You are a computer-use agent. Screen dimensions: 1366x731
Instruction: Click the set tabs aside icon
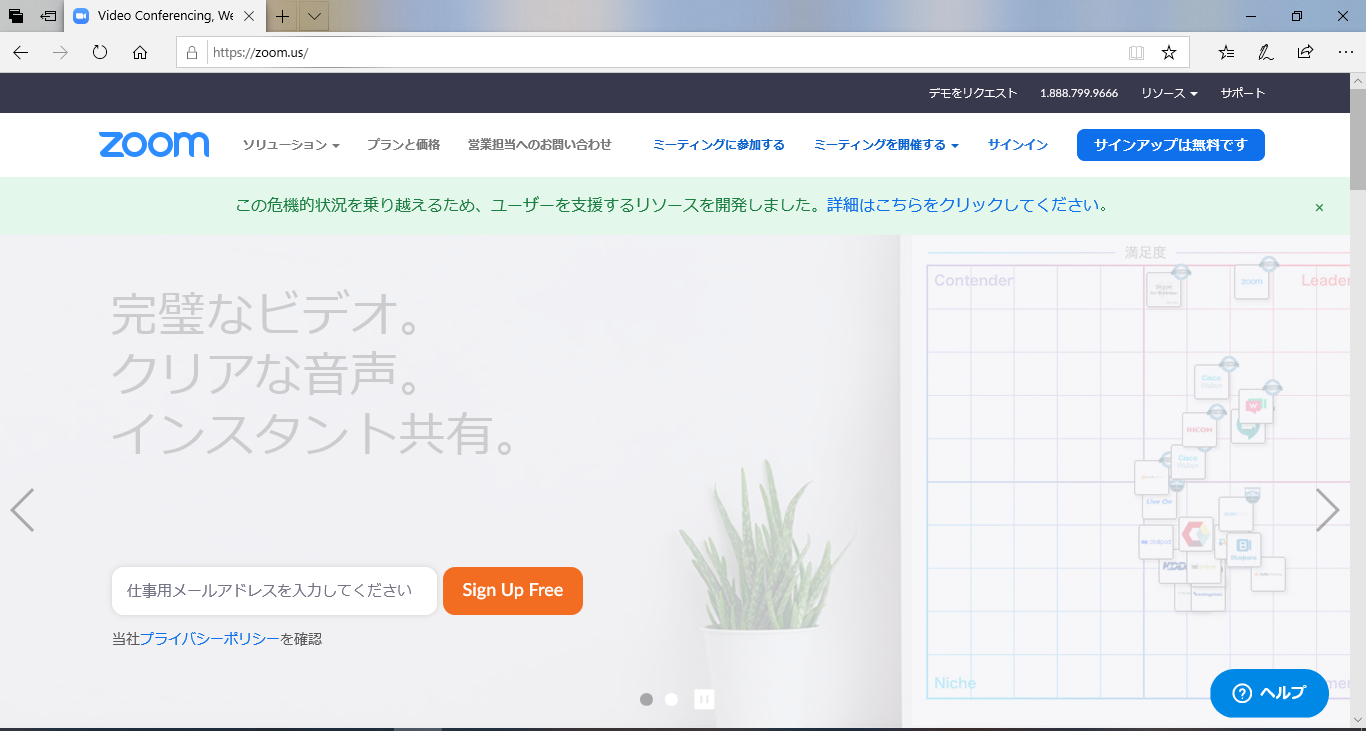(x=48, y=16)
